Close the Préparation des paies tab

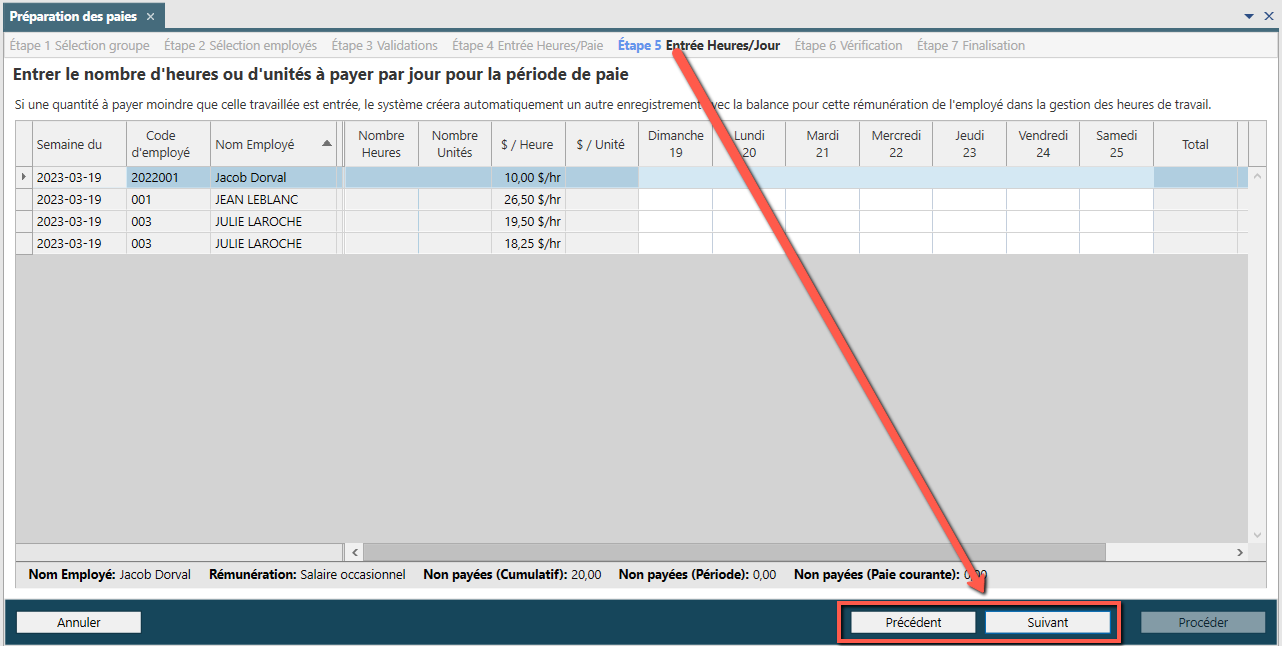coord(150,17)
